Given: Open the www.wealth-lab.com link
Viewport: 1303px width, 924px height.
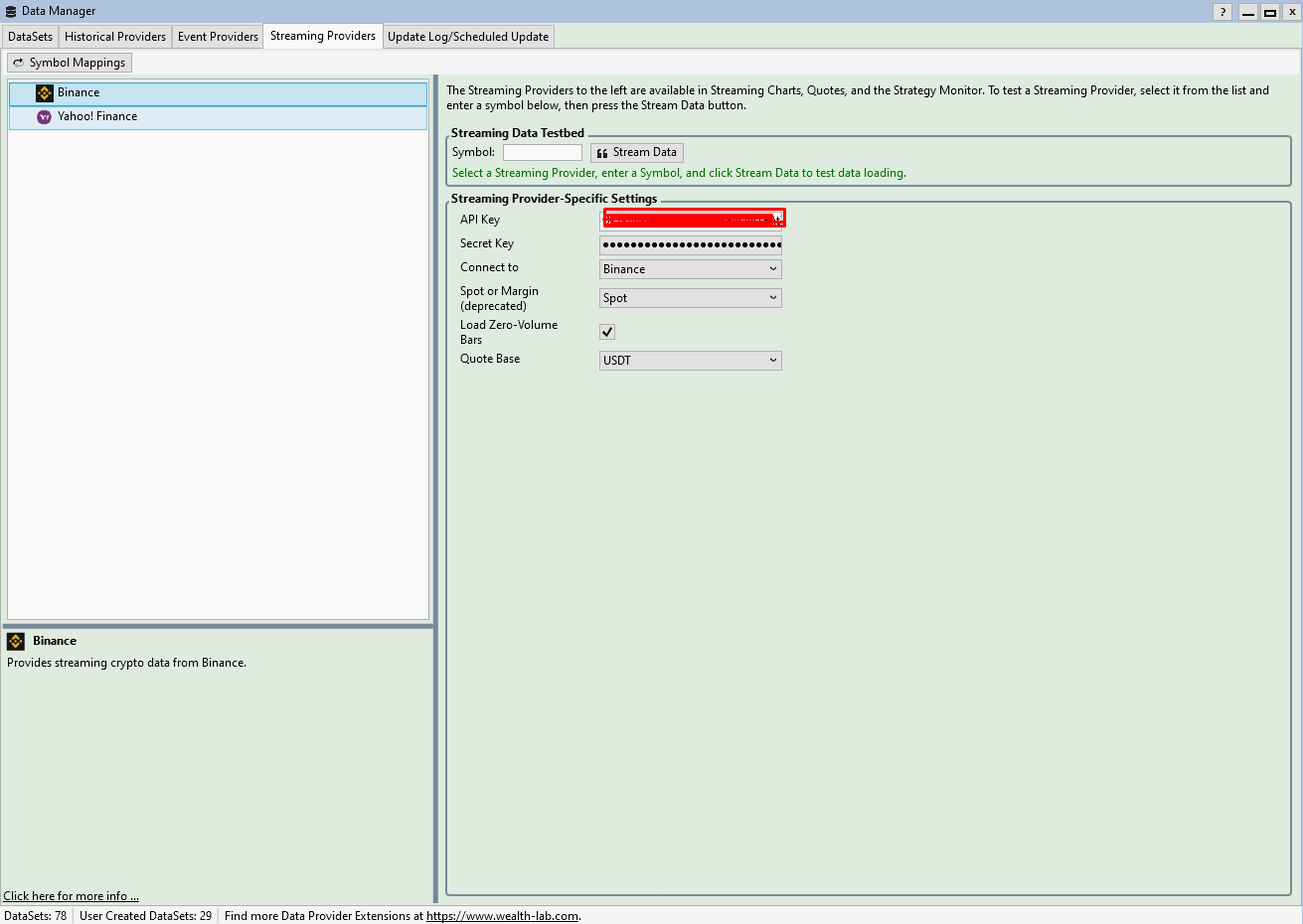Looking at the screenshot, I should [502, 916].
